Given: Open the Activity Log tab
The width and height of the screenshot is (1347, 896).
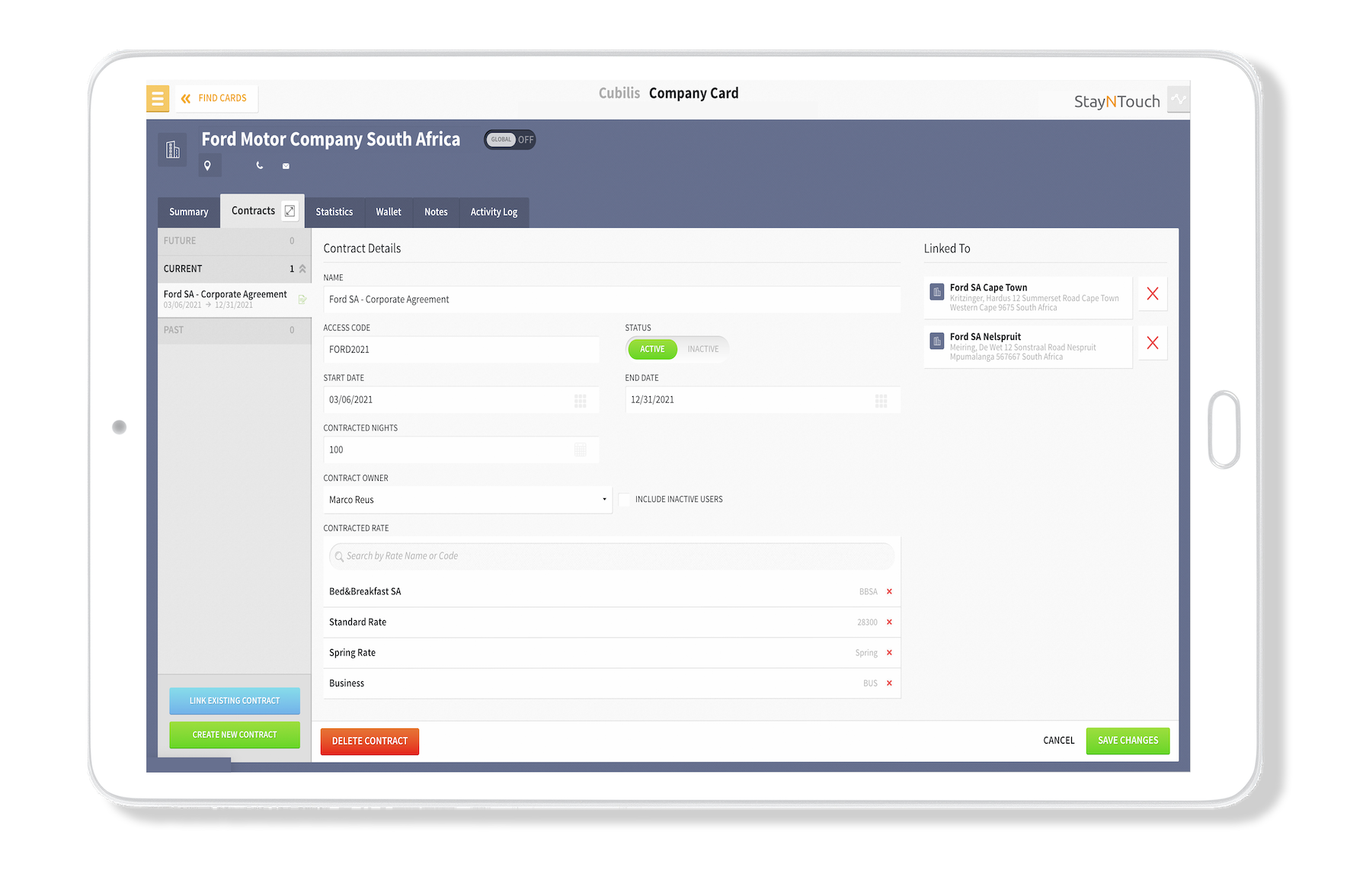Looking at the screenshot, I should click(x=494, y=212).
